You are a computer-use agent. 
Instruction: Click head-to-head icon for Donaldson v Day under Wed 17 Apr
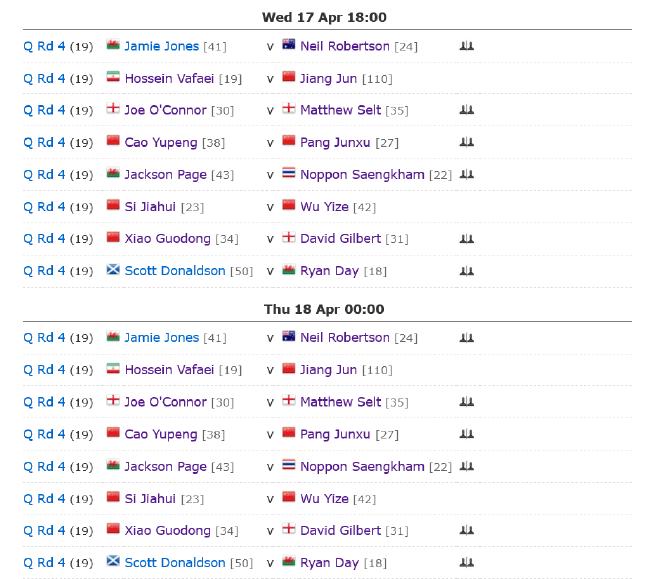[466, 271]
